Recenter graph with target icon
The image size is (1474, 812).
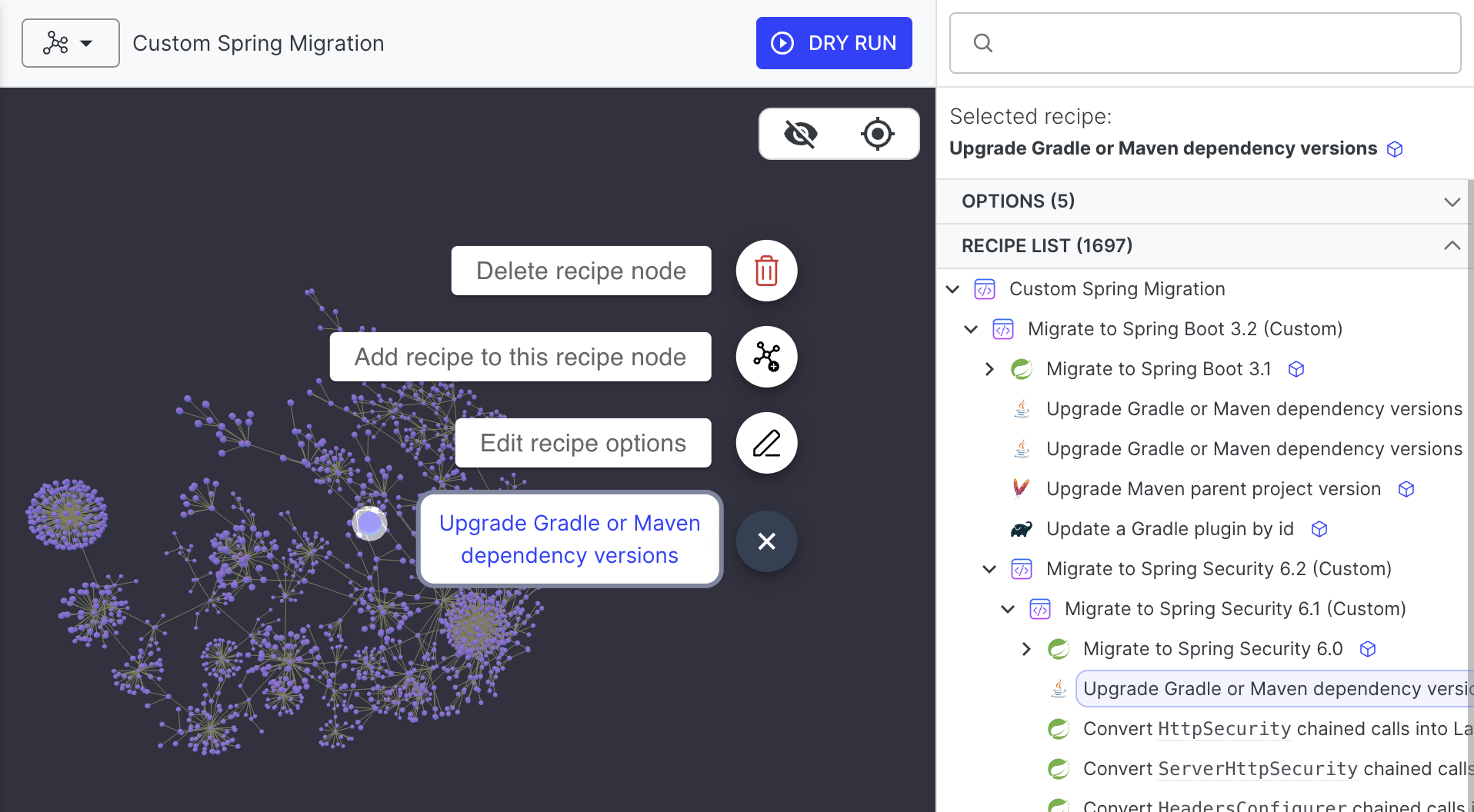877,134
